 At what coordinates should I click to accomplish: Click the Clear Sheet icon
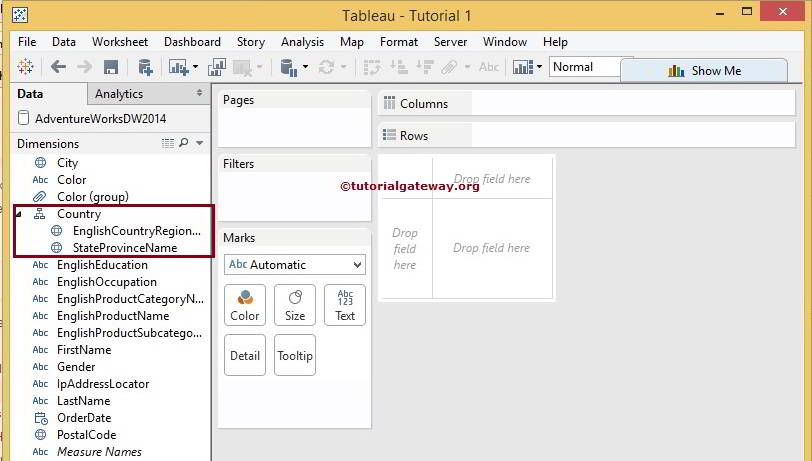[242, 68]
